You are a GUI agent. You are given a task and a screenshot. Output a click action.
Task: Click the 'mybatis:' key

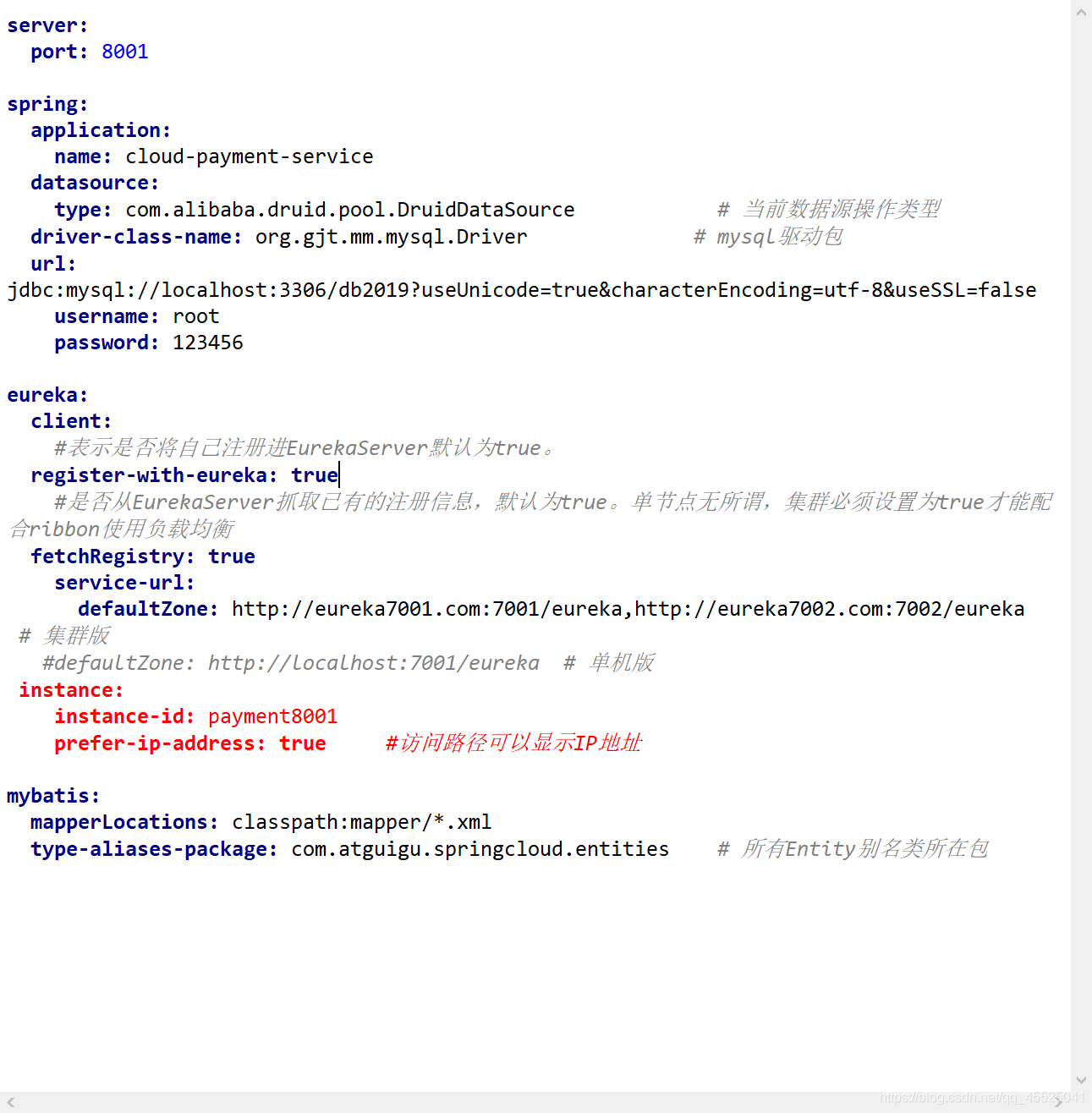[53, 796]
